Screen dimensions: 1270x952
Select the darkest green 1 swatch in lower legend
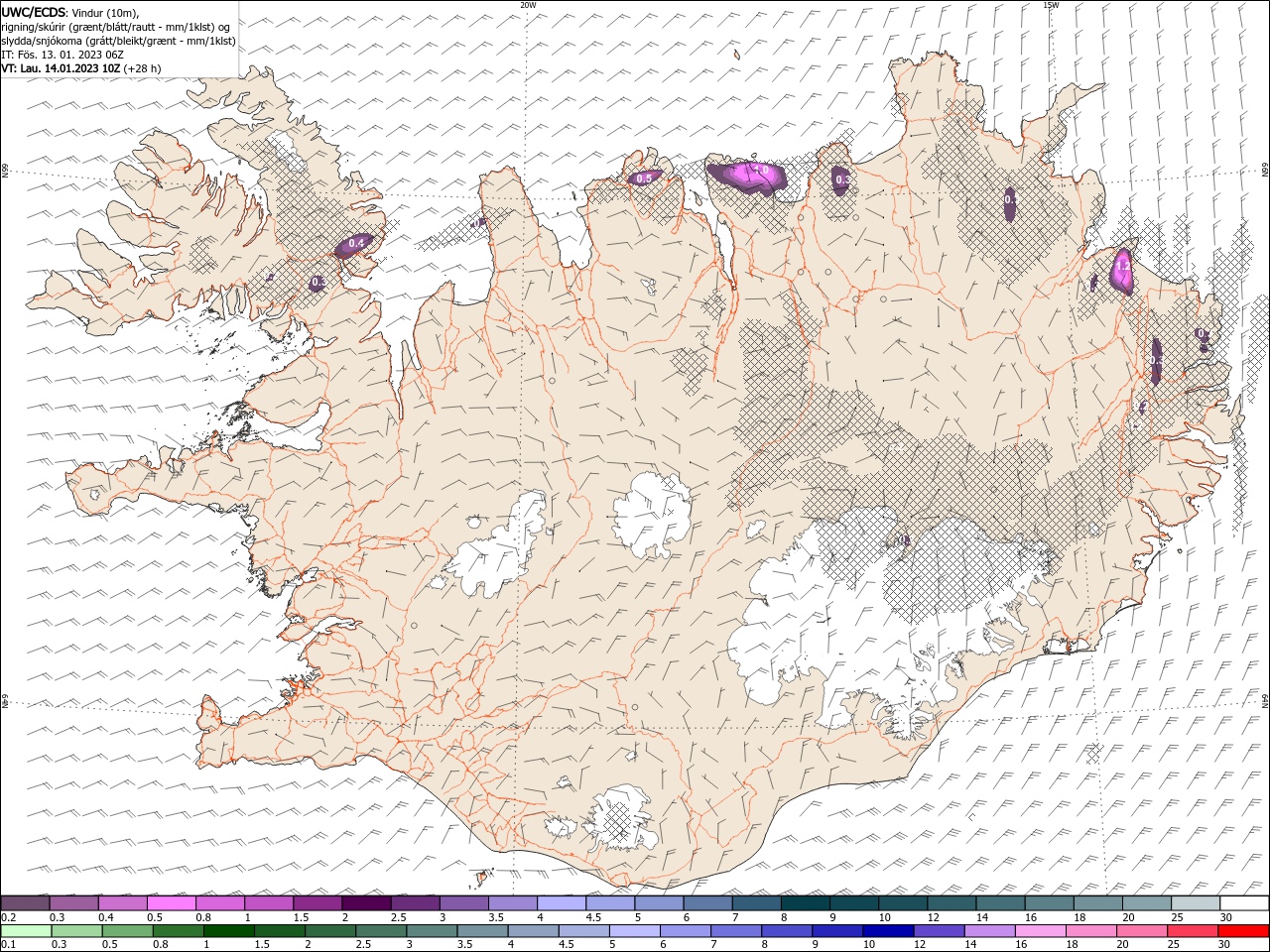229,931
